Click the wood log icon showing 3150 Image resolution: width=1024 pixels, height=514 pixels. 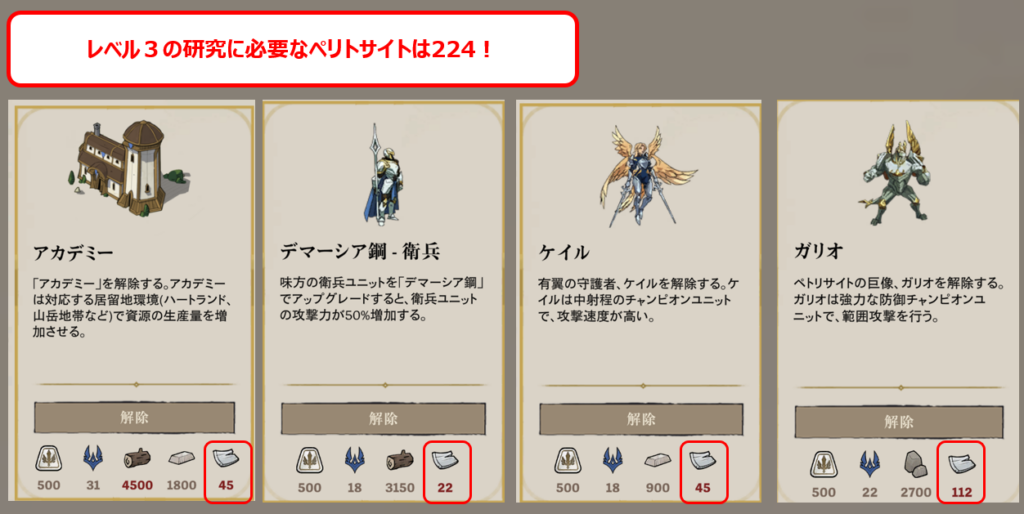(400, 460)
